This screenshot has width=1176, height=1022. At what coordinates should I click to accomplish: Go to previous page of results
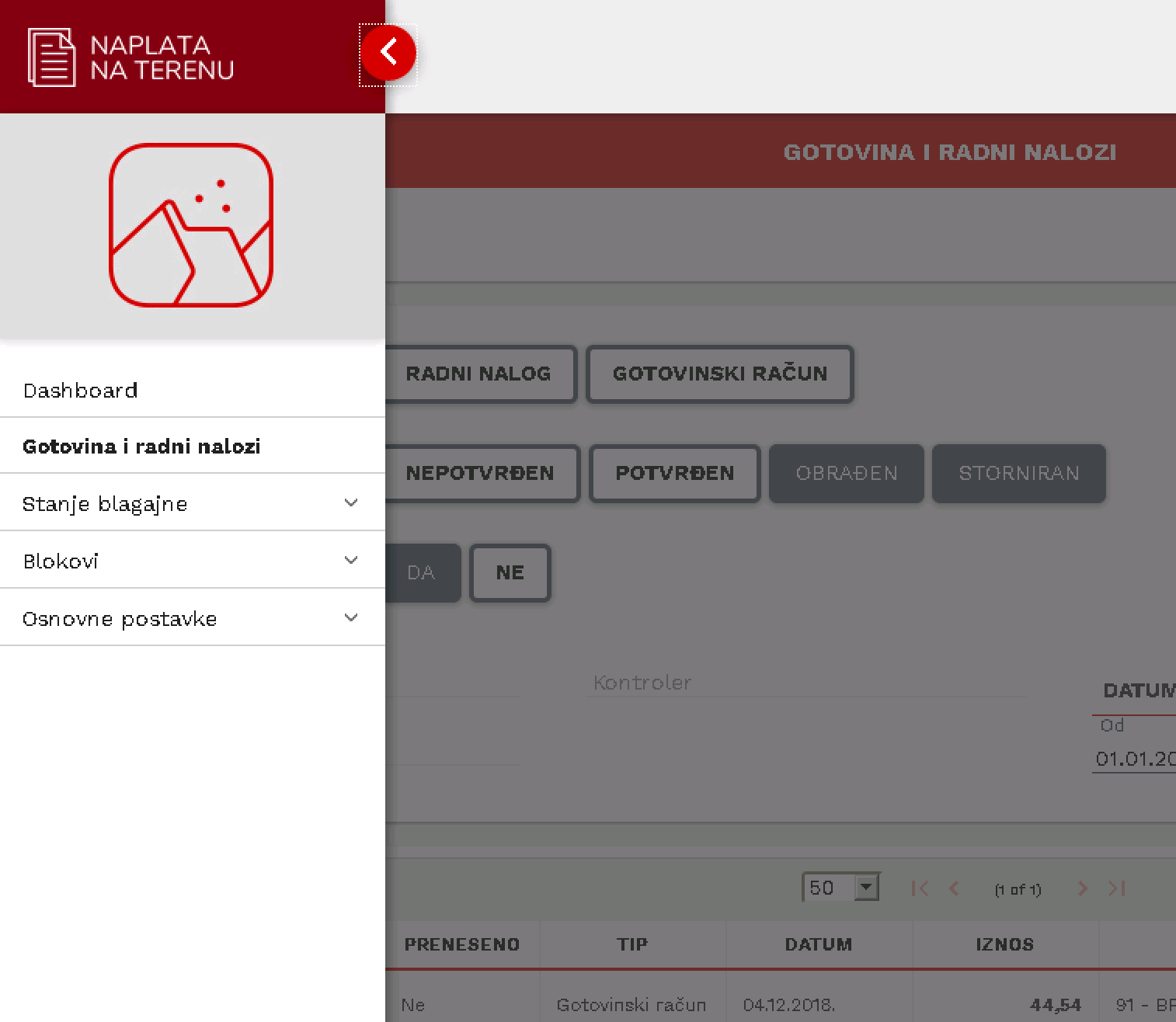954,888
